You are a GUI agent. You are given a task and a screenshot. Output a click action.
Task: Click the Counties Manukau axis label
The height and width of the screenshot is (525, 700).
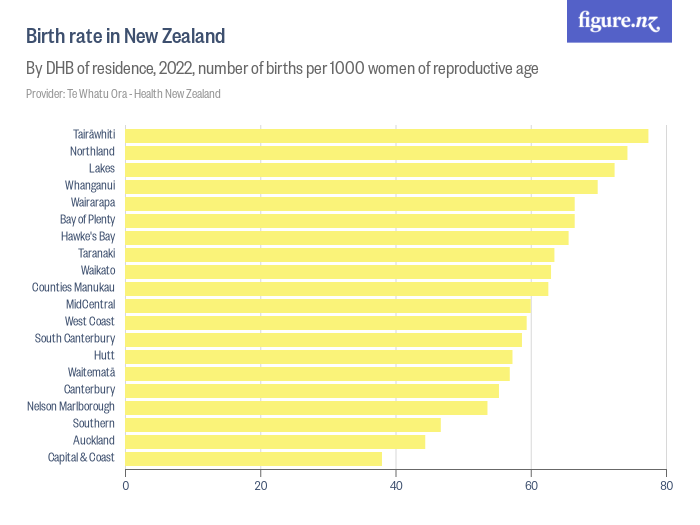(73, 288)
